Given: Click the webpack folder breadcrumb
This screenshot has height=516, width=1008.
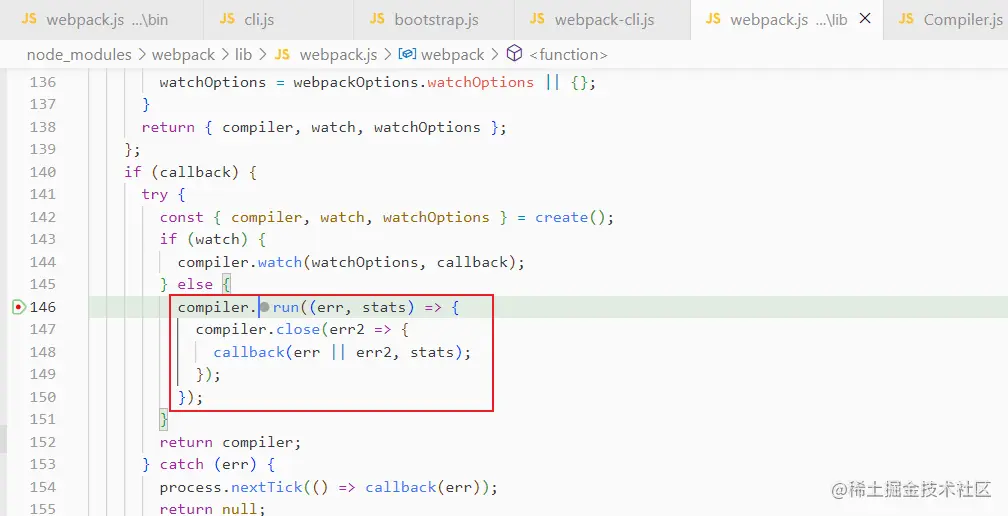Looking at the screenshot, I should tap(183, 55).
